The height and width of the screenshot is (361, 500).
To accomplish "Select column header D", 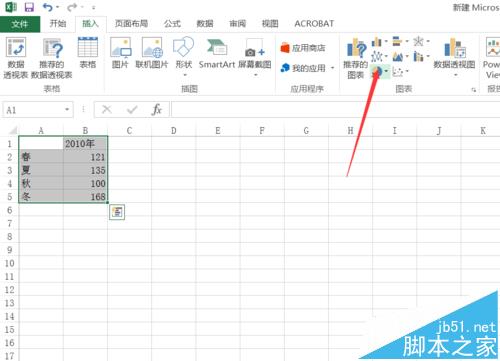I will pyautogui.click(x=173, y=130).
